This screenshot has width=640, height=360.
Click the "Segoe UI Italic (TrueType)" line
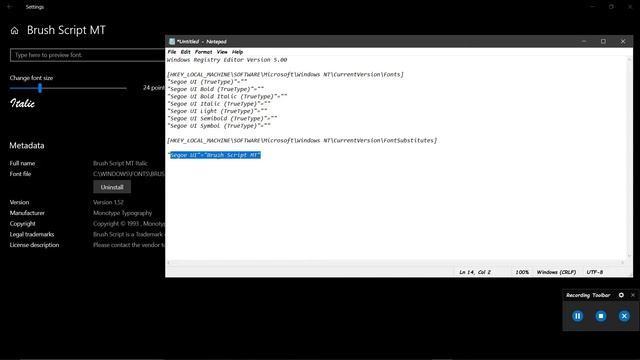[219, 104]
